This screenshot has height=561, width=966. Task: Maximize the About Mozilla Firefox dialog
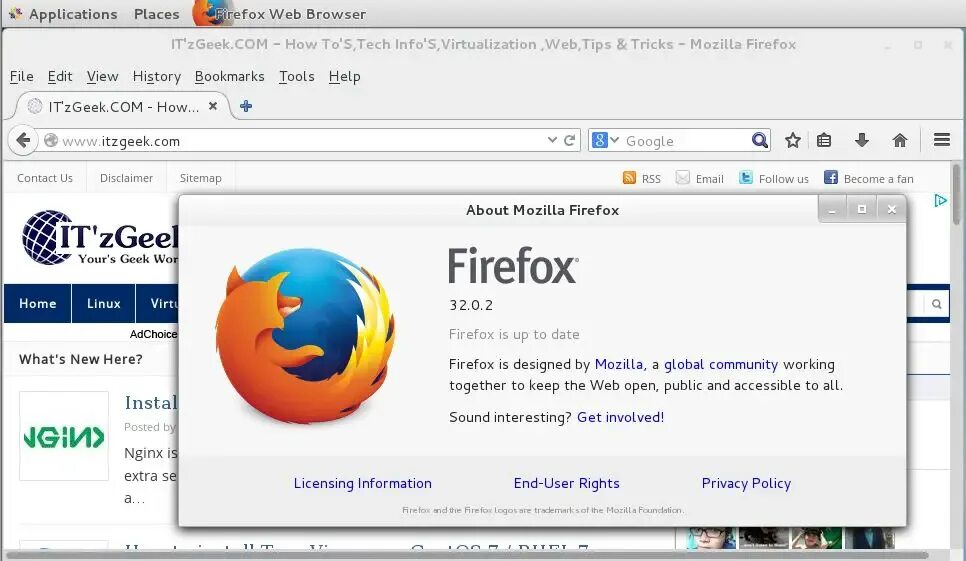(x=862, y=209)
